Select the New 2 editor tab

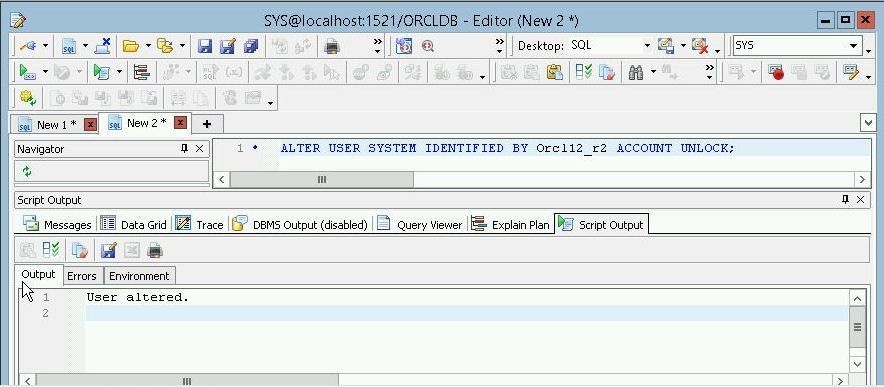(147, 123)
